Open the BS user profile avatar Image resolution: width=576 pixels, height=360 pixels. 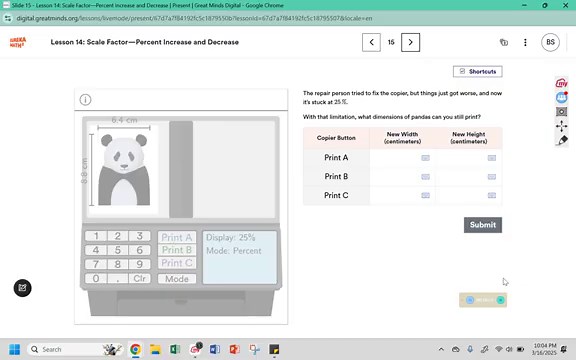550,42
